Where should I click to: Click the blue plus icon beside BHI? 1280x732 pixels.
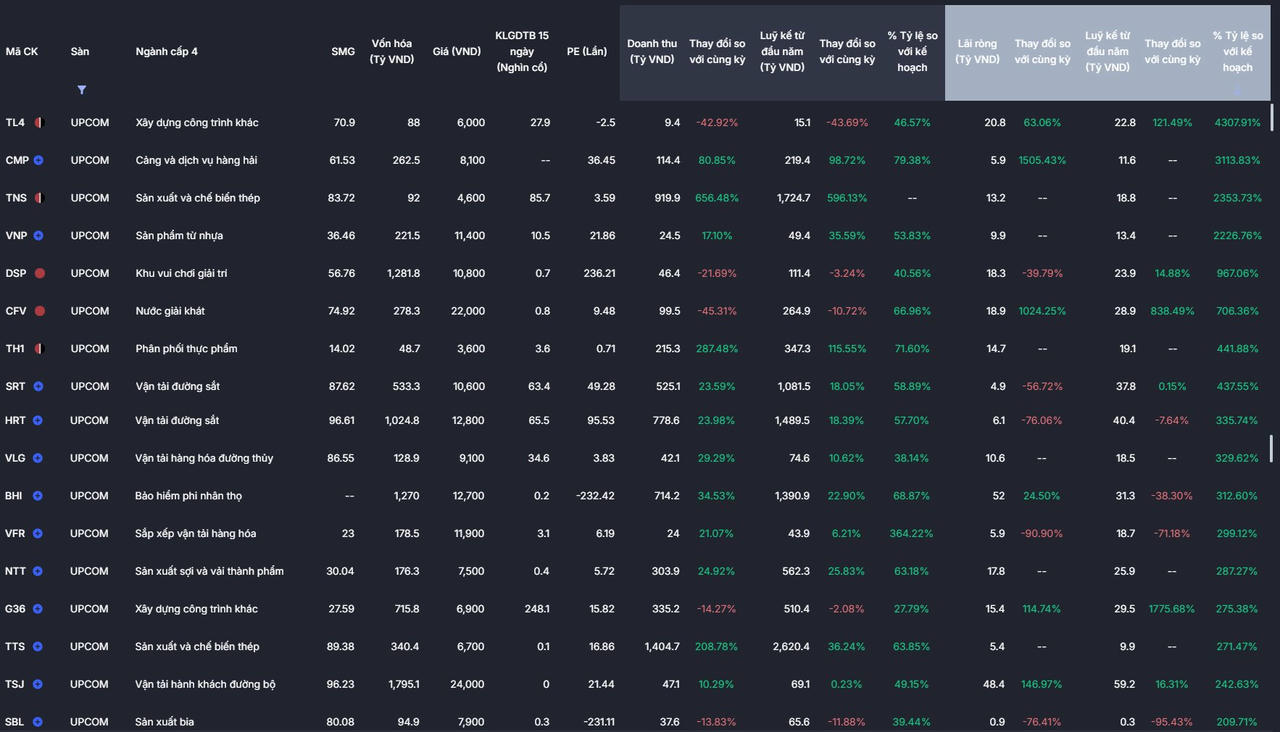[x=38, y=496]
